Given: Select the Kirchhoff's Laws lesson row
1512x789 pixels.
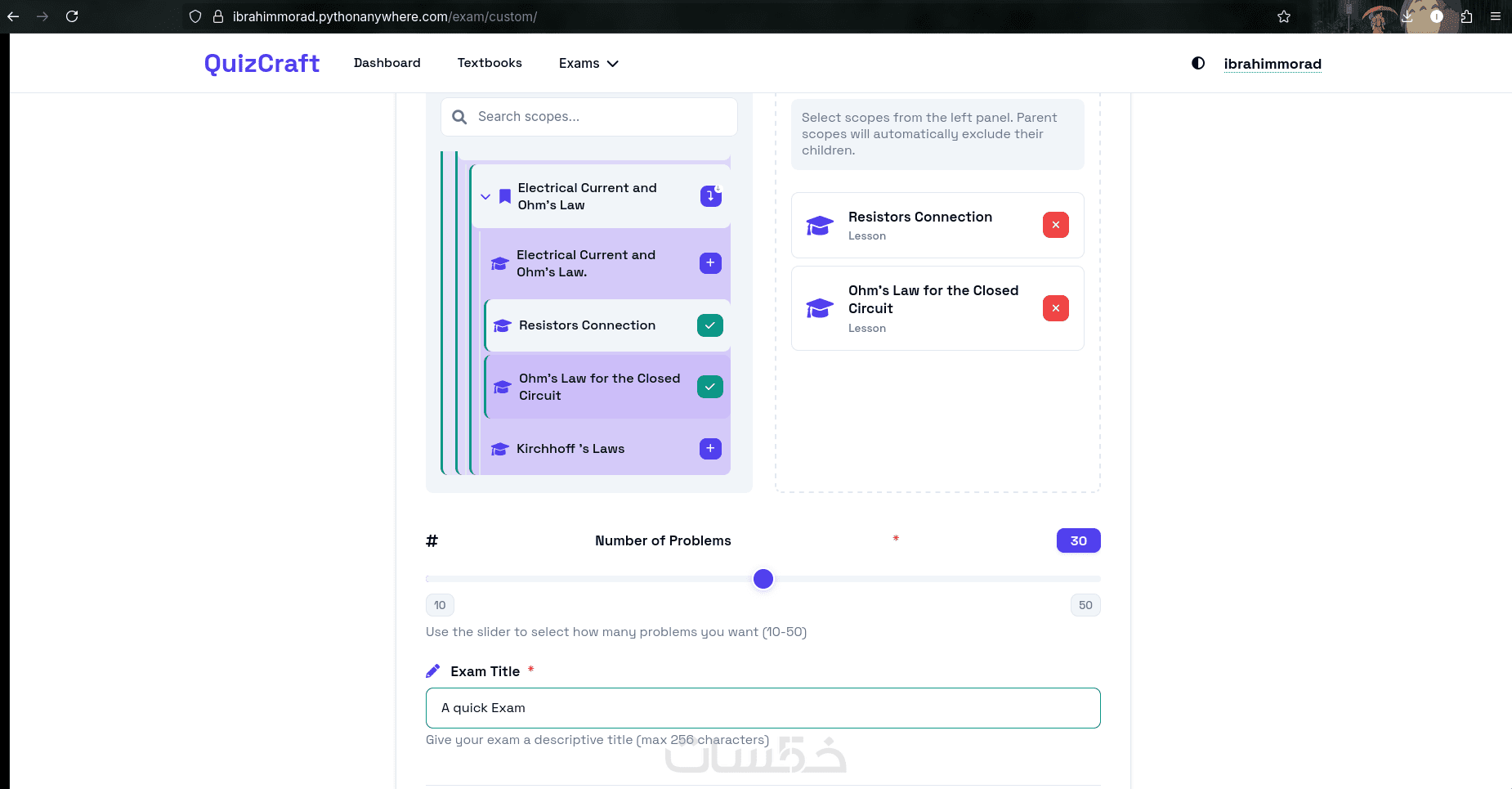Looking at the screenshot, I should coord(605,449).
